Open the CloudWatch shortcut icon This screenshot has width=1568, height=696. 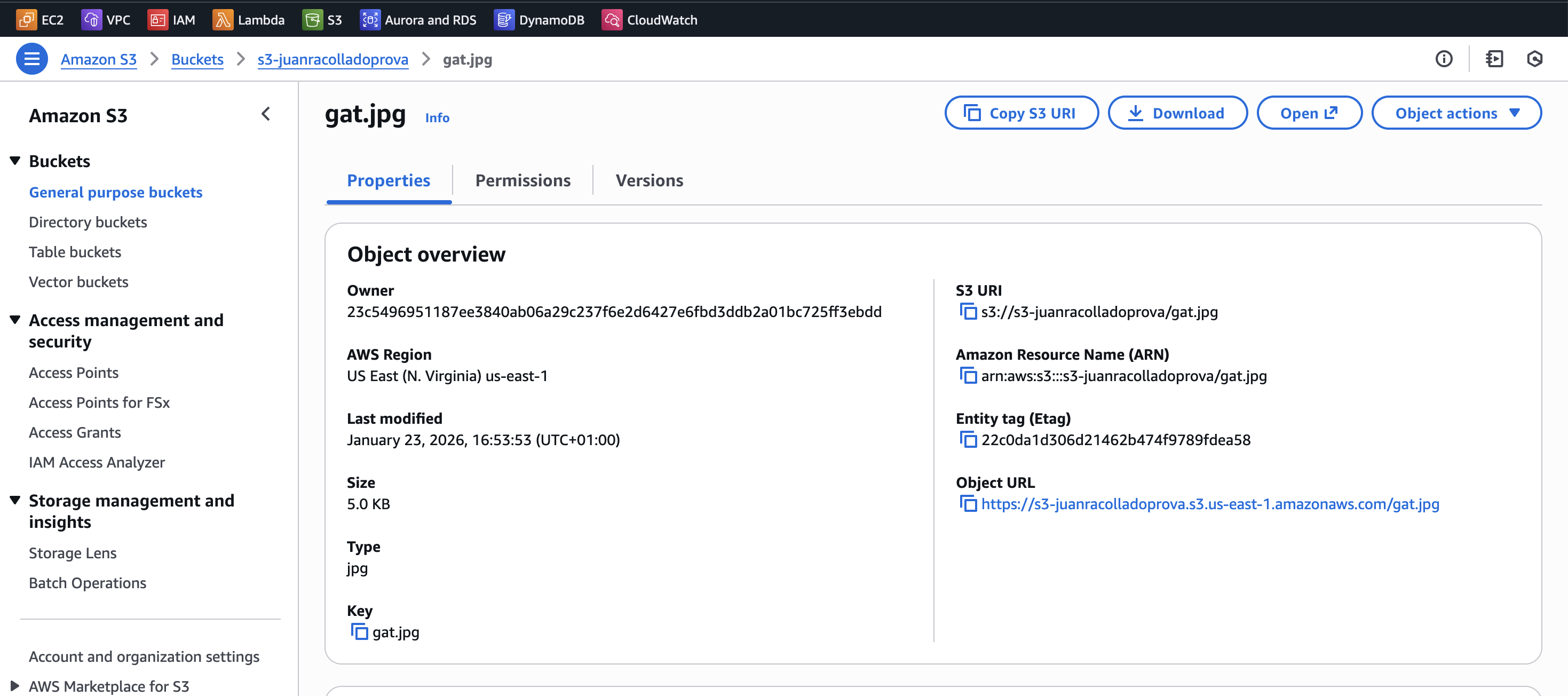[611, 20]
